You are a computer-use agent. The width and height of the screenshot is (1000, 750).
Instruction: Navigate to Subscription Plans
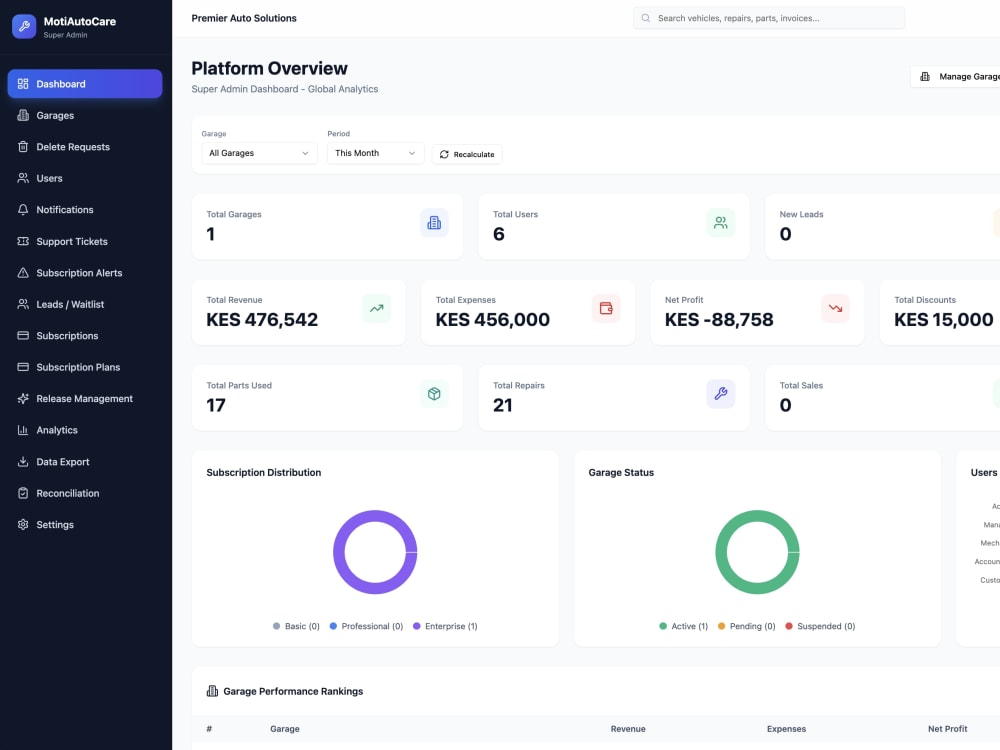tap(85, 367)
